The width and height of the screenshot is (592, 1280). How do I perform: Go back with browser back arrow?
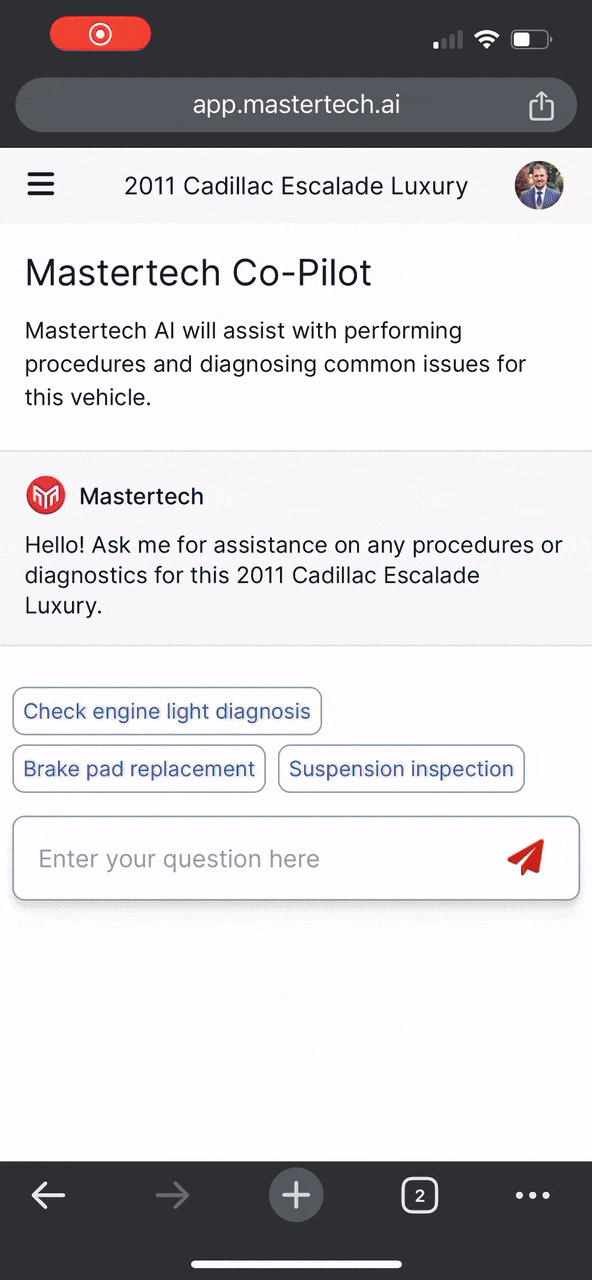(x=48, y=1195)
